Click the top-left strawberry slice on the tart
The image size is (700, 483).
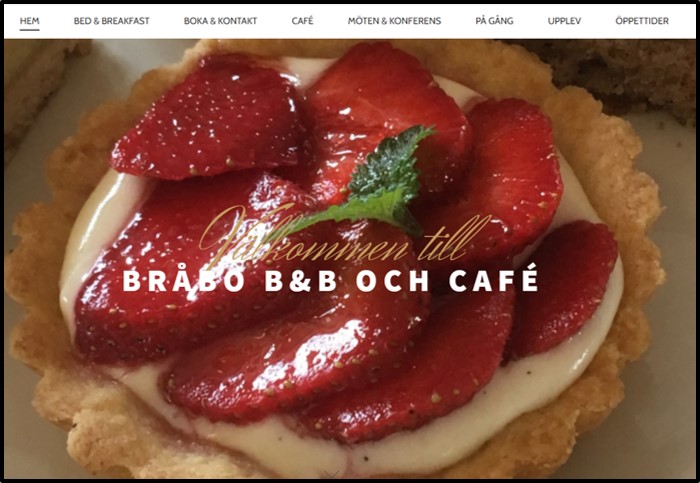coord(205,118)
